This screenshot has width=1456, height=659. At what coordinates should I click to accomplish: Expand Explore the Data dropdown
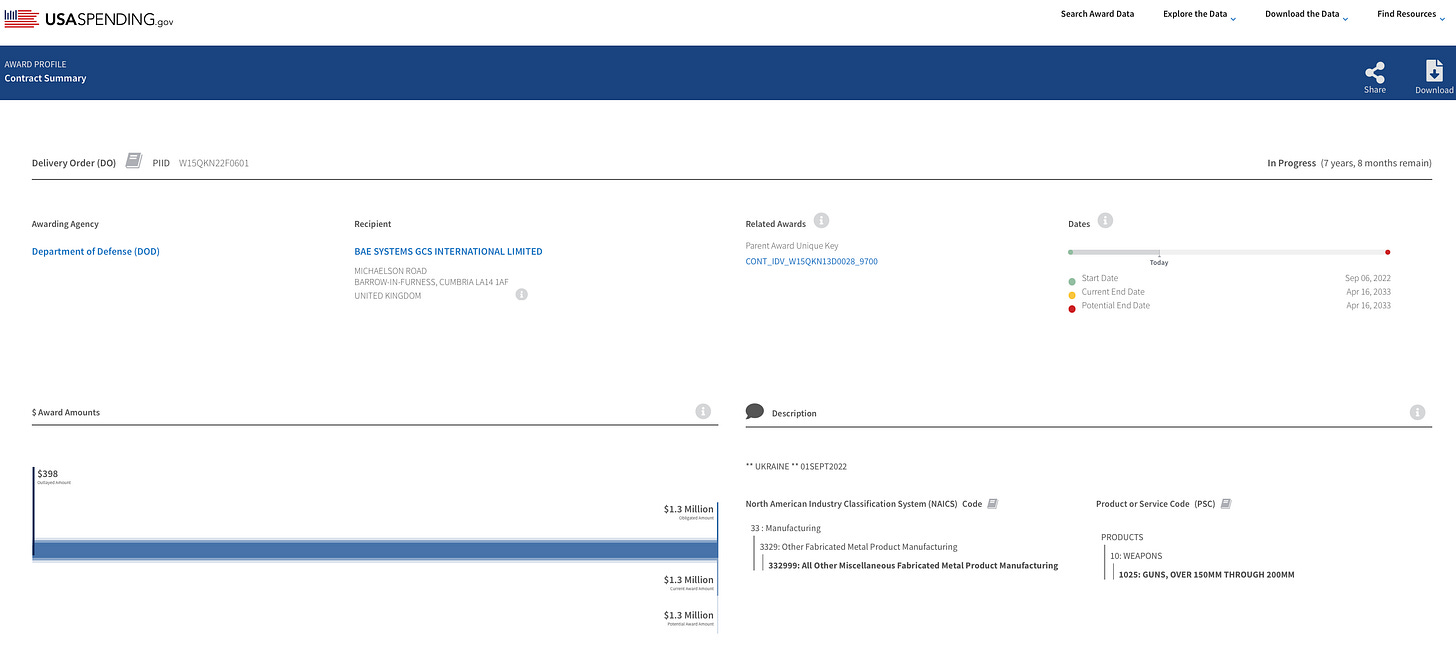tap(1200, 15)
